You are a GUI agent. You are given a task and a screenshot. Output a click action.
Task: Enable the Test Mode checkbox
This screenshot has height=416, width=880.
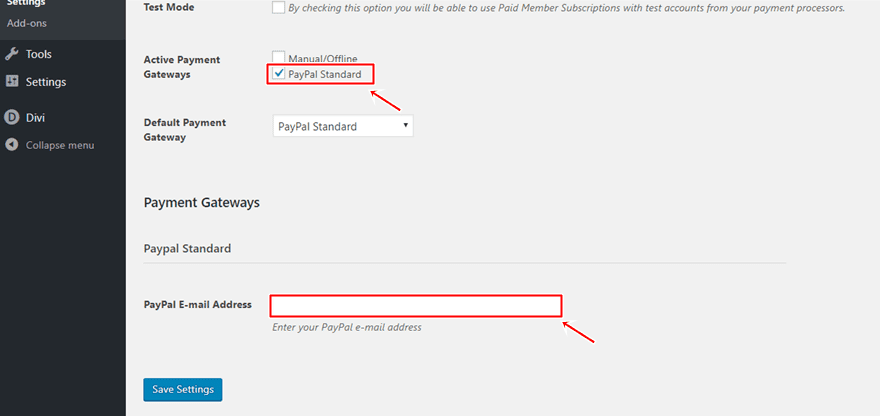[x=278, y=8]
